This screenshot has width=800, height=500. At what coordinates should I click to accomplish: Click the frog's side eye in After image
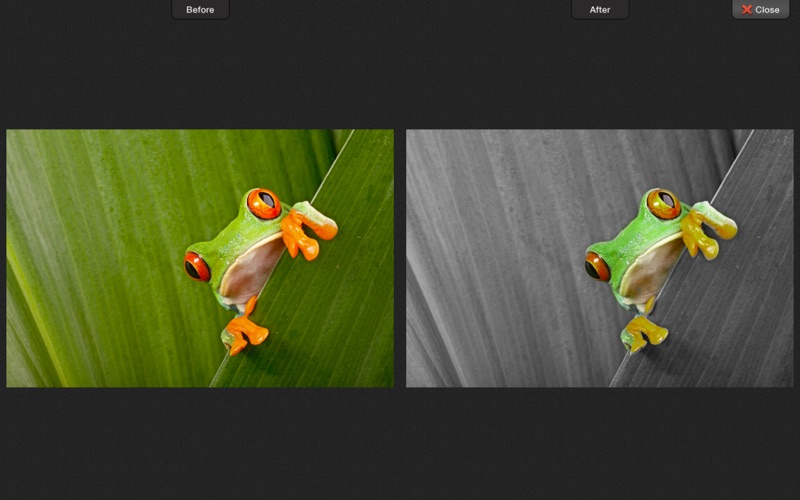(596, 267)
